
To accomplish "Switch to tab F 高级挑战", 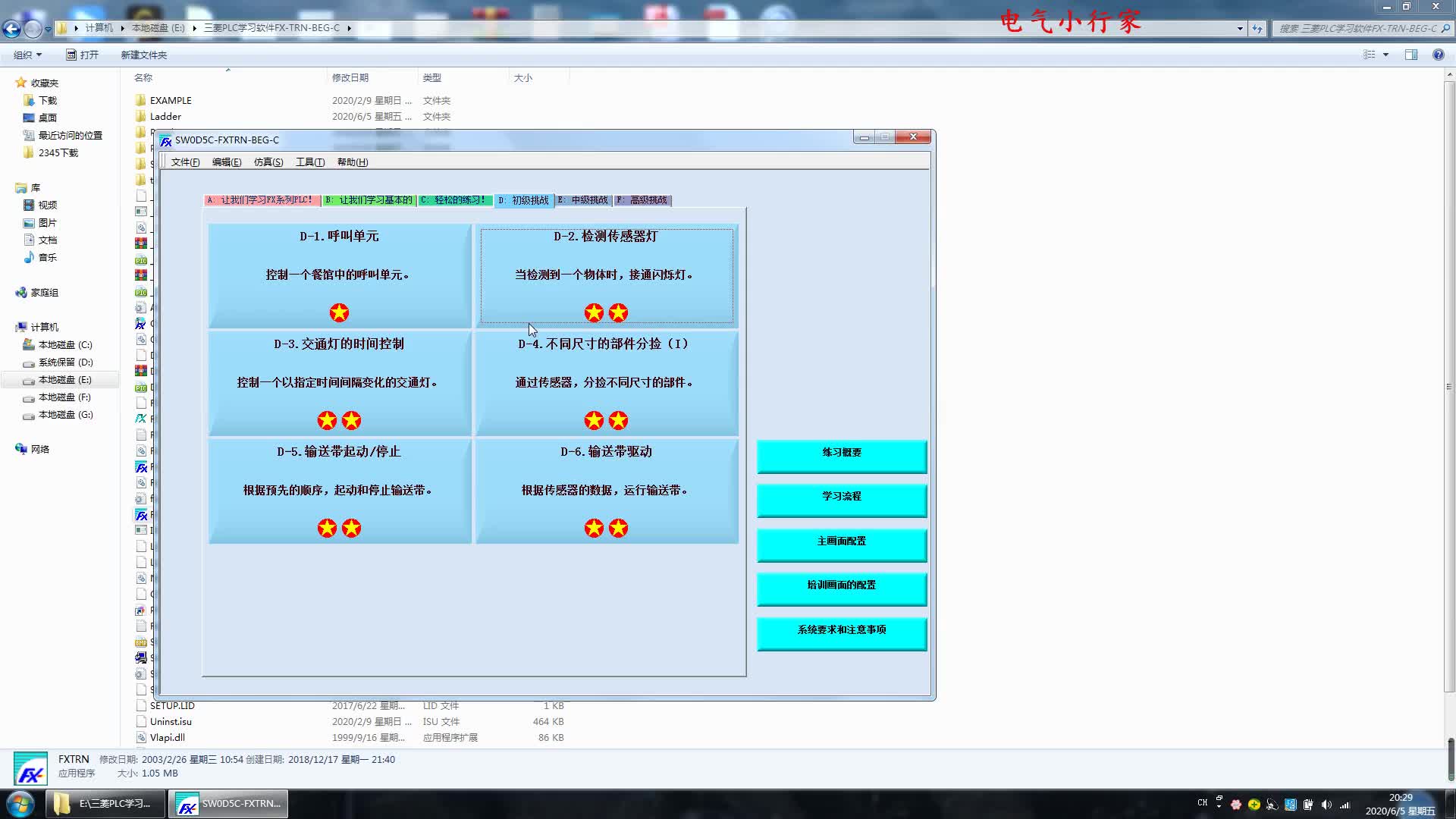I will click(x=642, y=200).
